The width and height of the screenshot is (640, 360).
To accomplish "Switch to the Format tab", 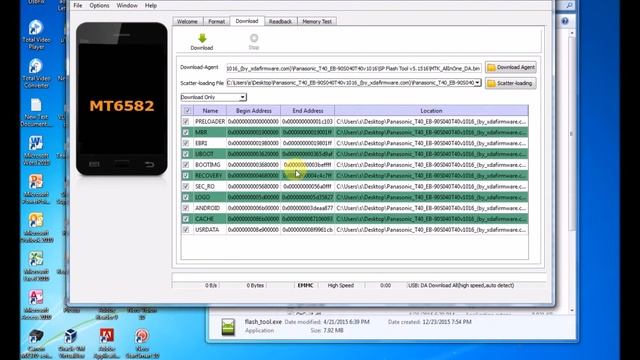I will coord(216,21).
